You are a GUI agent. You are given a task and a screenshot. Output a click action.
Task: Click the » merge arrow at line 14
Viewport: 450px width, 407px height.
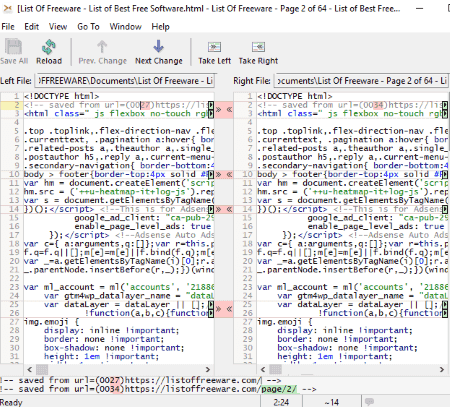coord(219,209)
